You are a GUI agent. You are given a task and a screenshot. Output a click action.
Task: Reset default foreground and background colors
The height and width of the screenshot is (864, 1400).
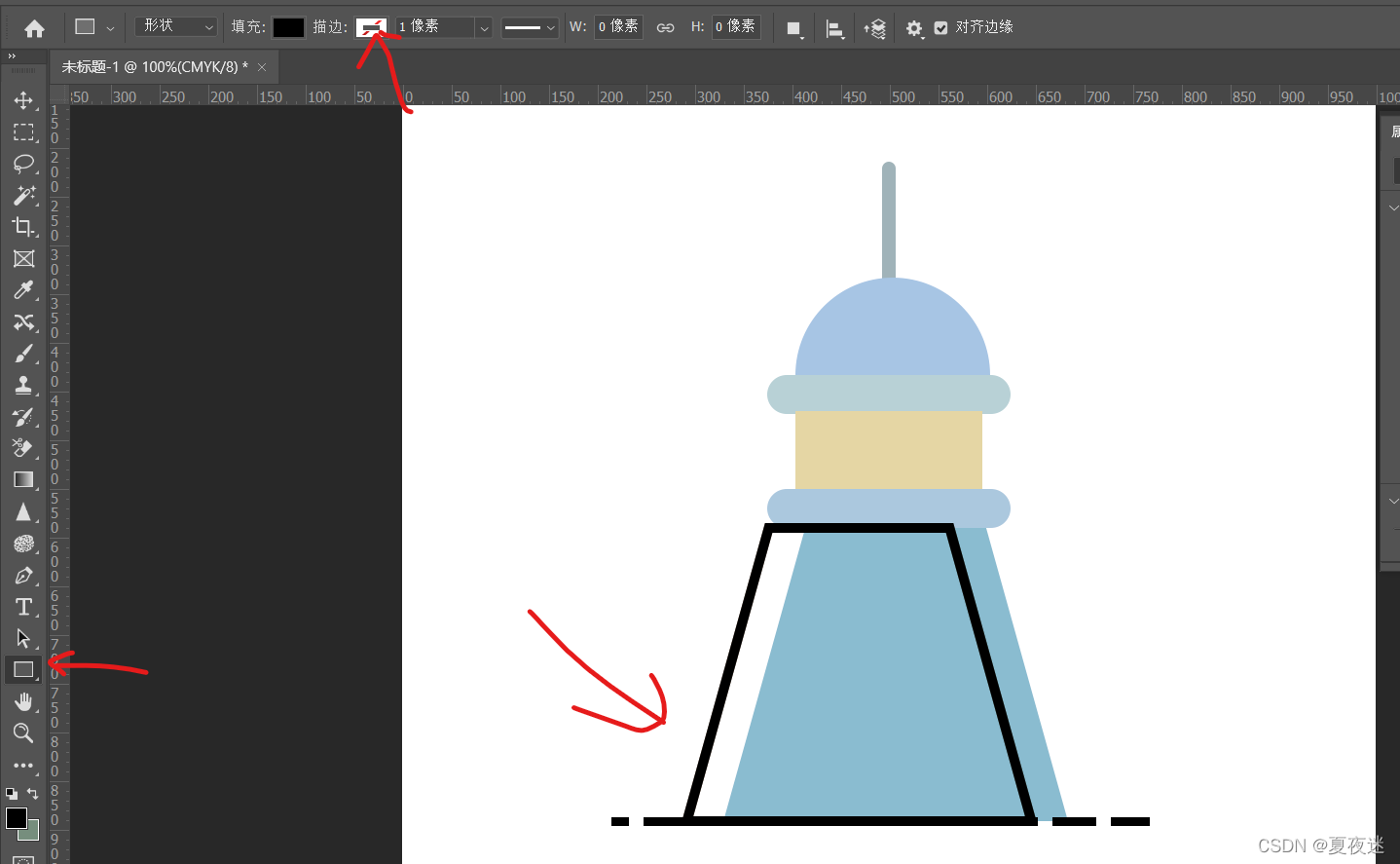(x=12, y=794)
